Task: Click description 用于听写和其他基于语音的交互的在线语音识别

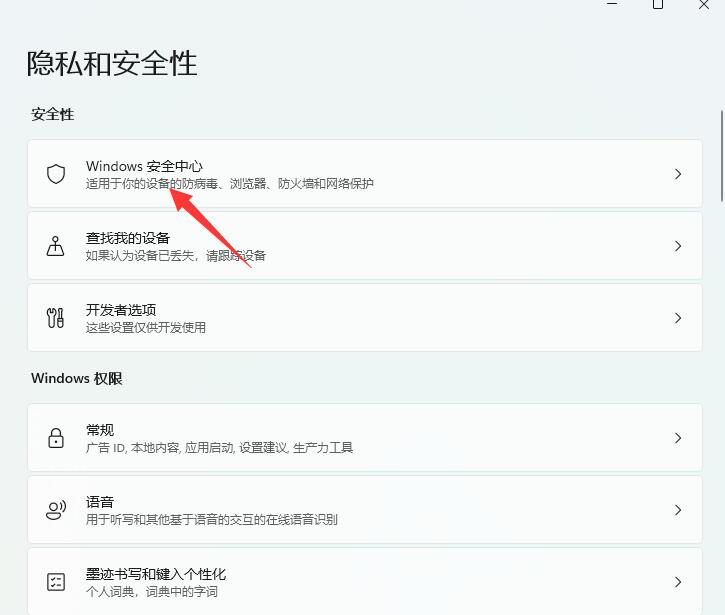Action: [212, 520]
